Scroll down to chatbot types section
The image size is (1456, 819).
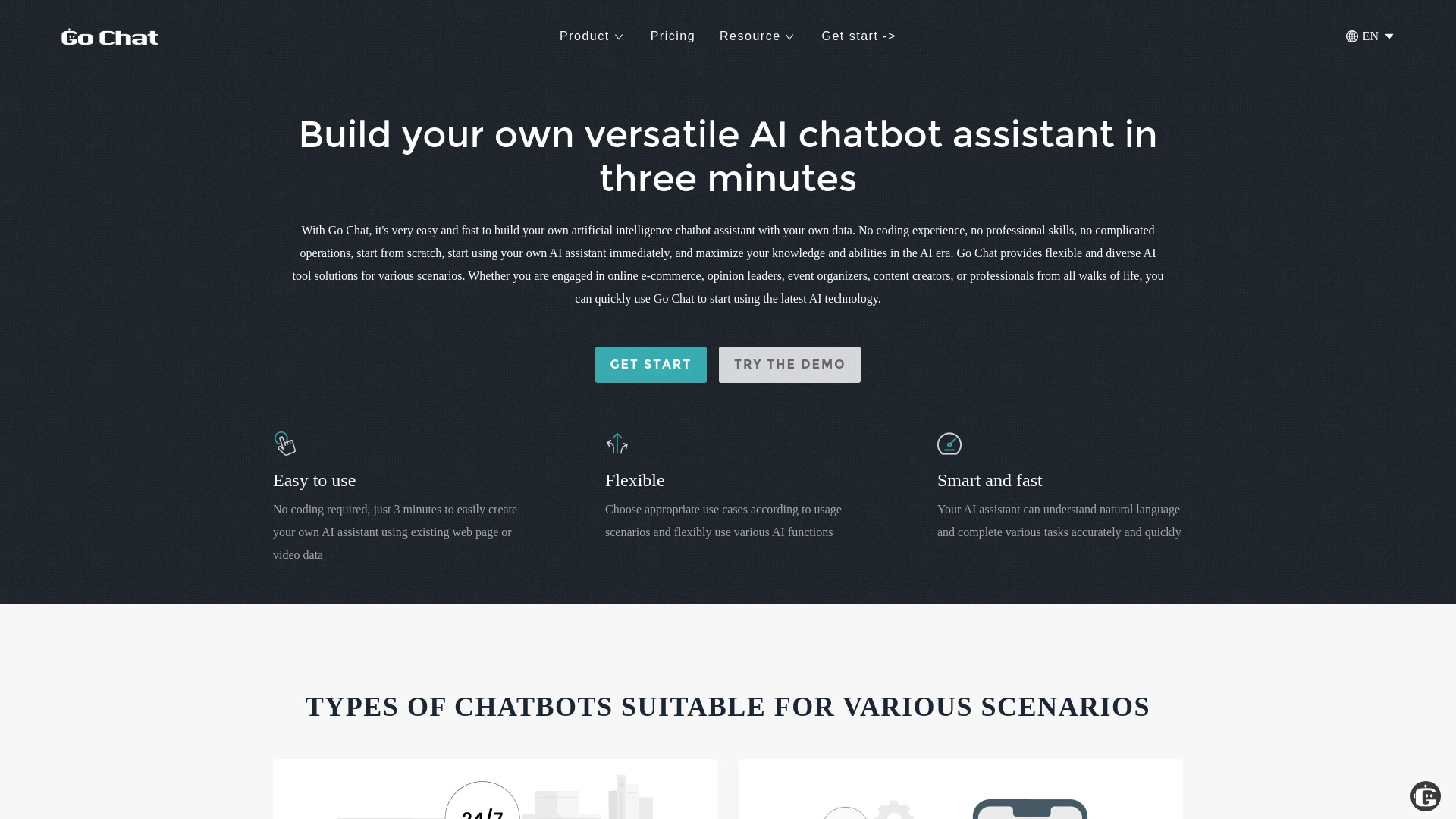(727, 706)
